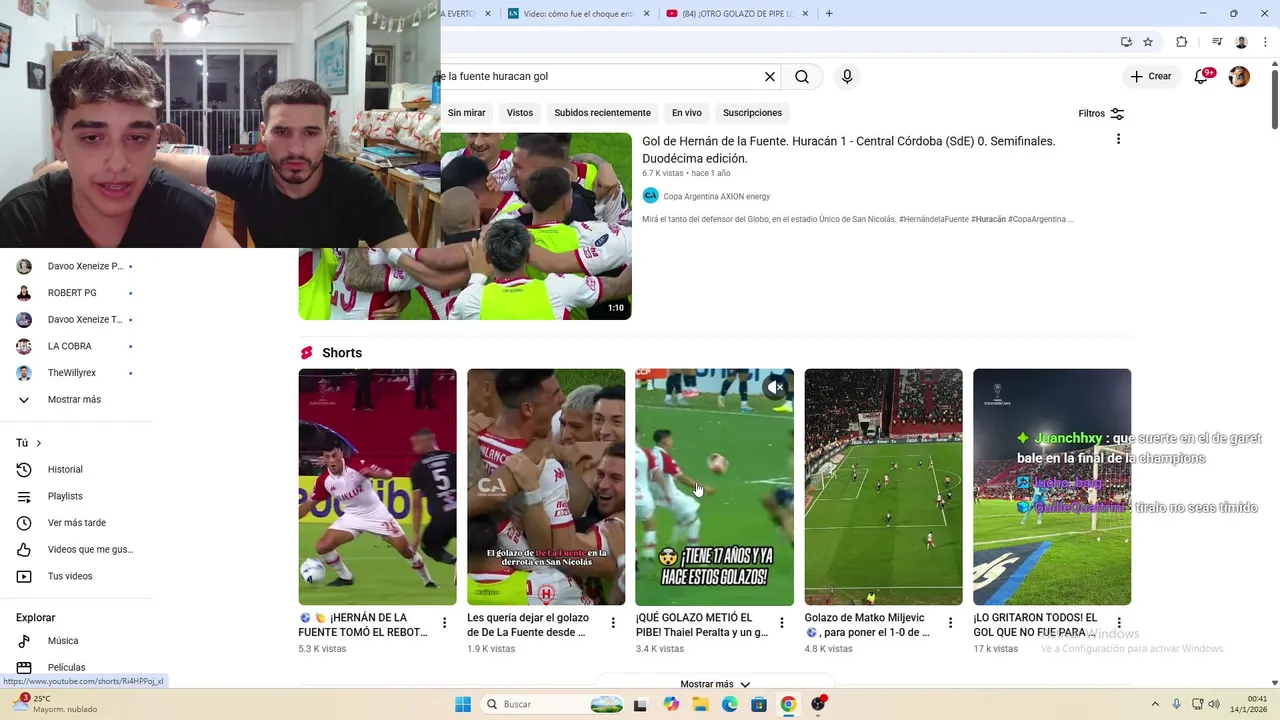The width and height of the screenshot is (1280, 720).
Task: Select the Sin mirar filter chip
Action: tap(466, 113)
